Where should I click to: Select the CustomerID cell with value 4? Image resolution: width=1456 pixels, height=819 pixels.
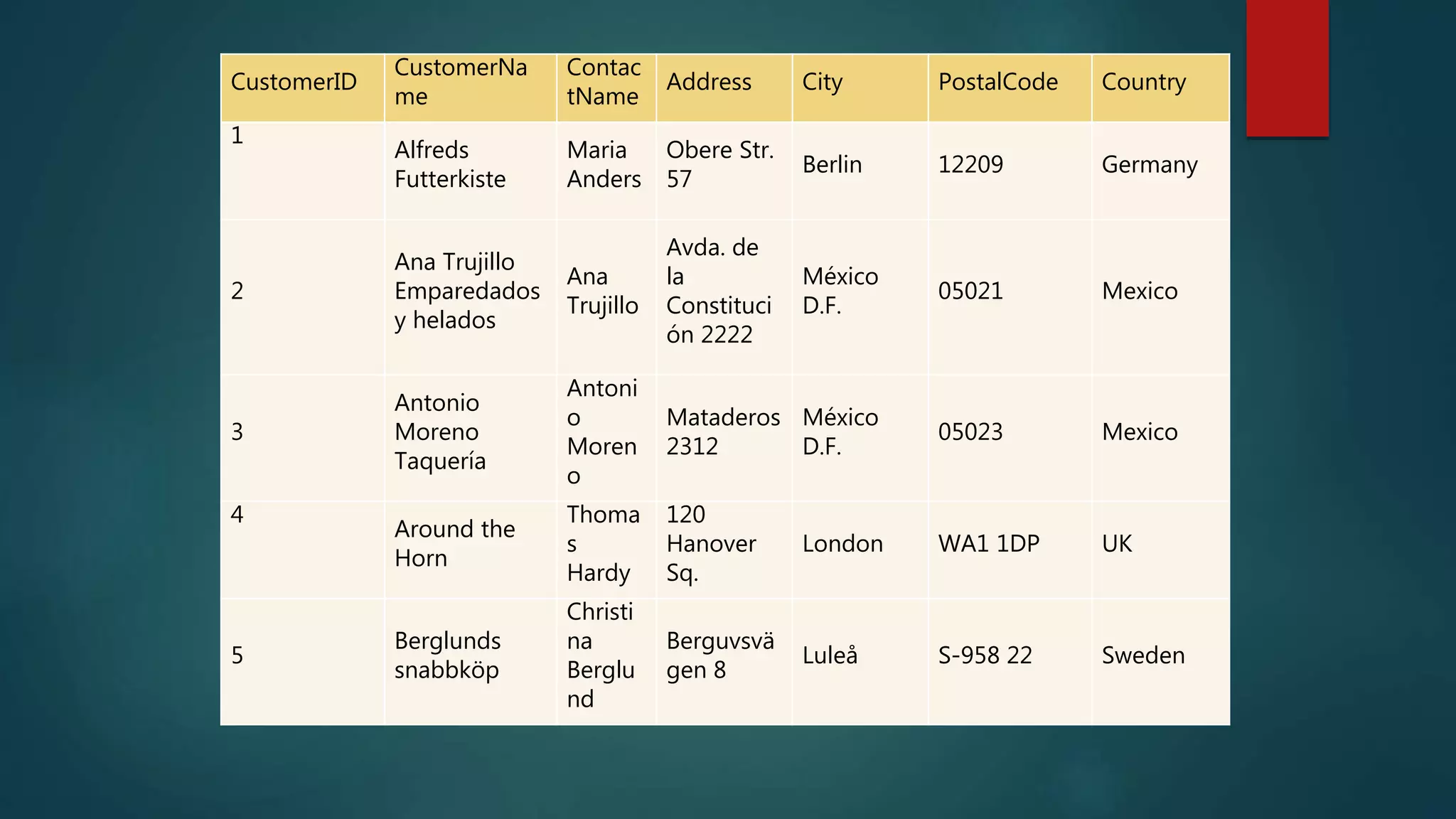pyautogui.click(x=303, y=550)
